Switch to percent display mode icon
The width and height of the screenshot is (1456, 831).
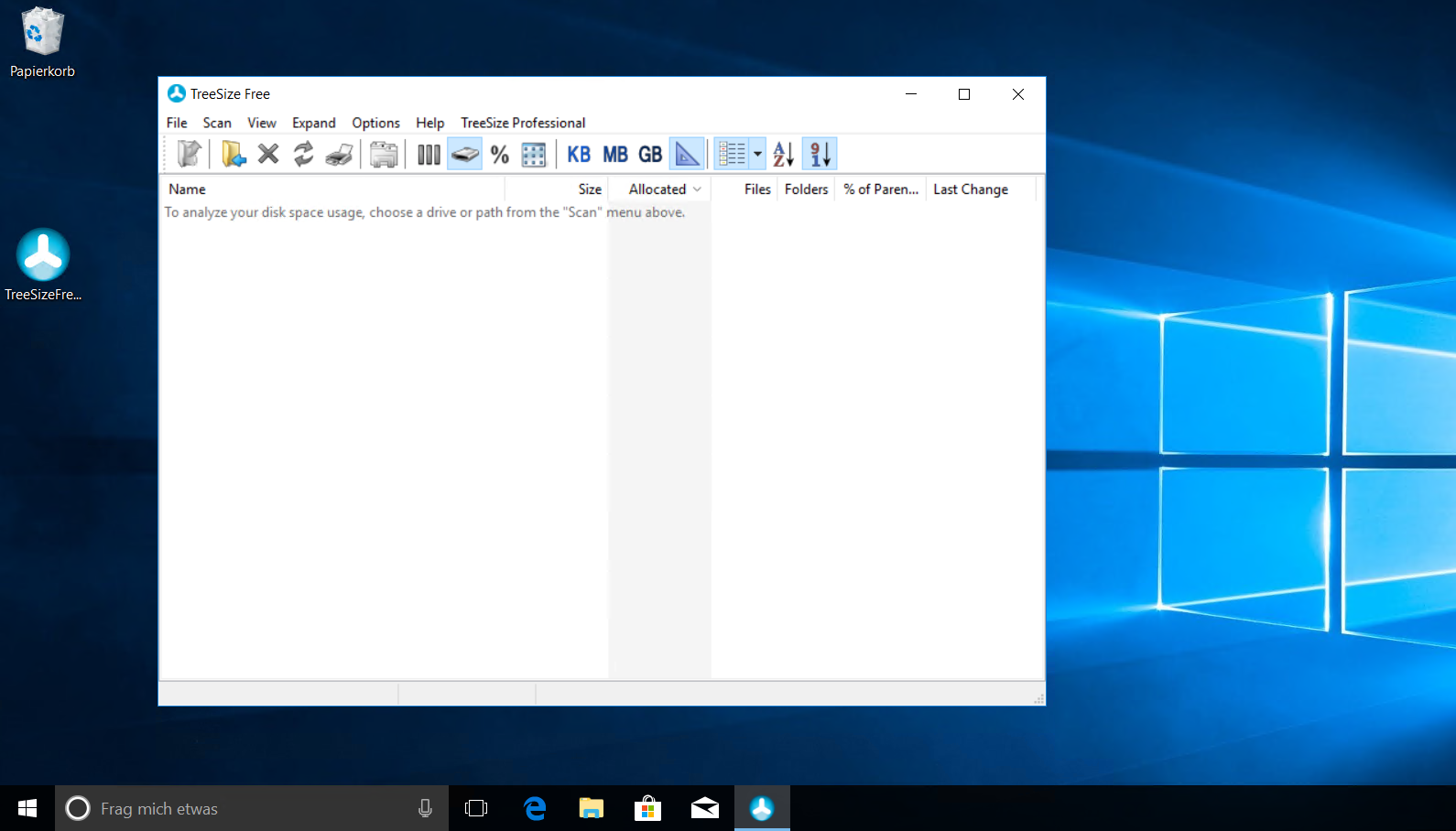(x=499, y=154)
